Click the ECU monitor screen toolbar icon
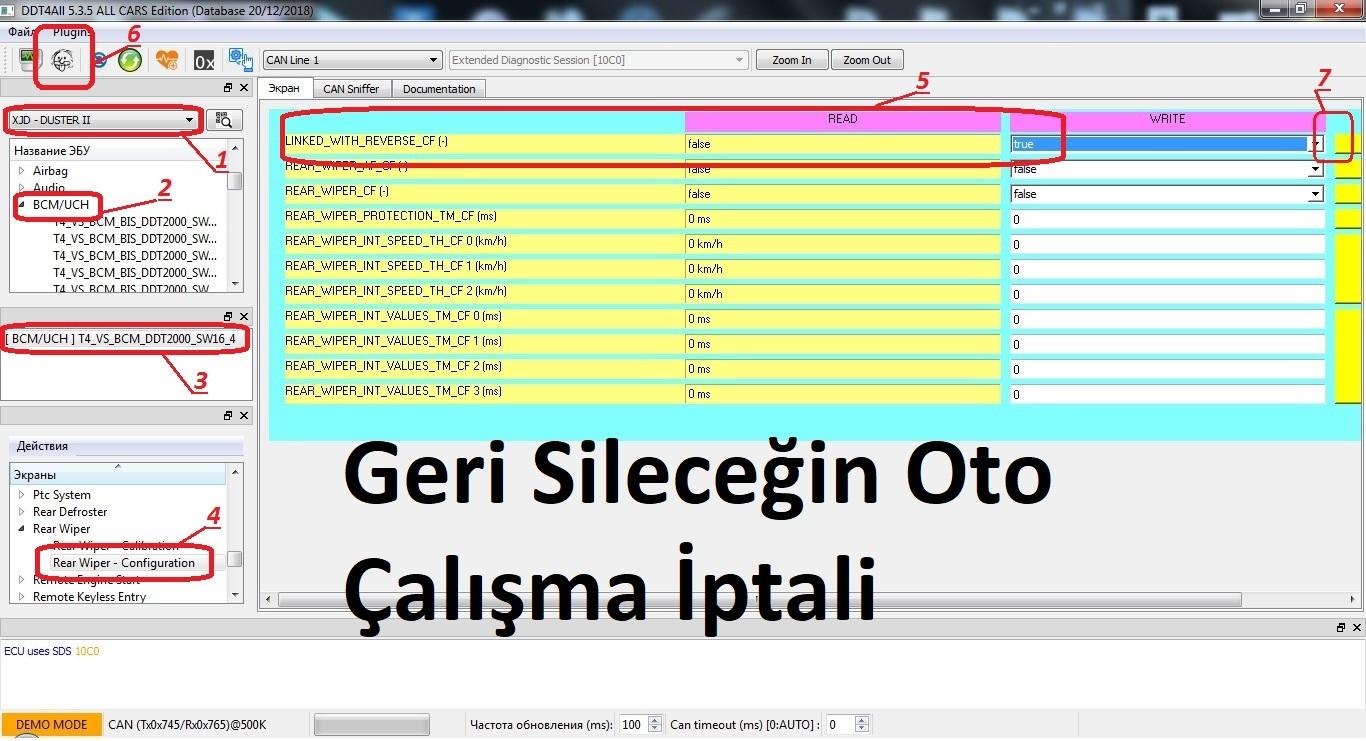 [31, 60]
